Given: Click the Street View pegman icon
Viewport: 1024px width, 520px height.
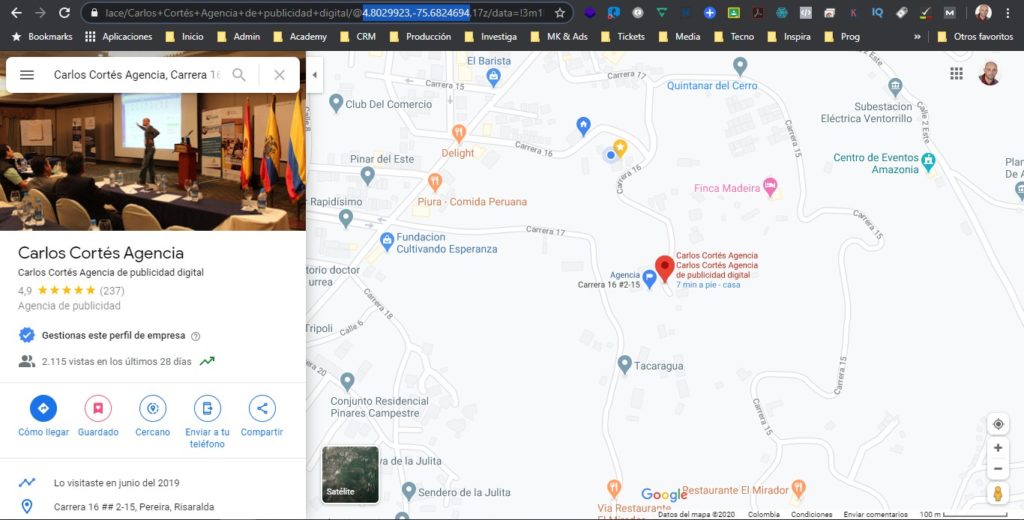Looking at the screenshot, I should coord(998,493).
